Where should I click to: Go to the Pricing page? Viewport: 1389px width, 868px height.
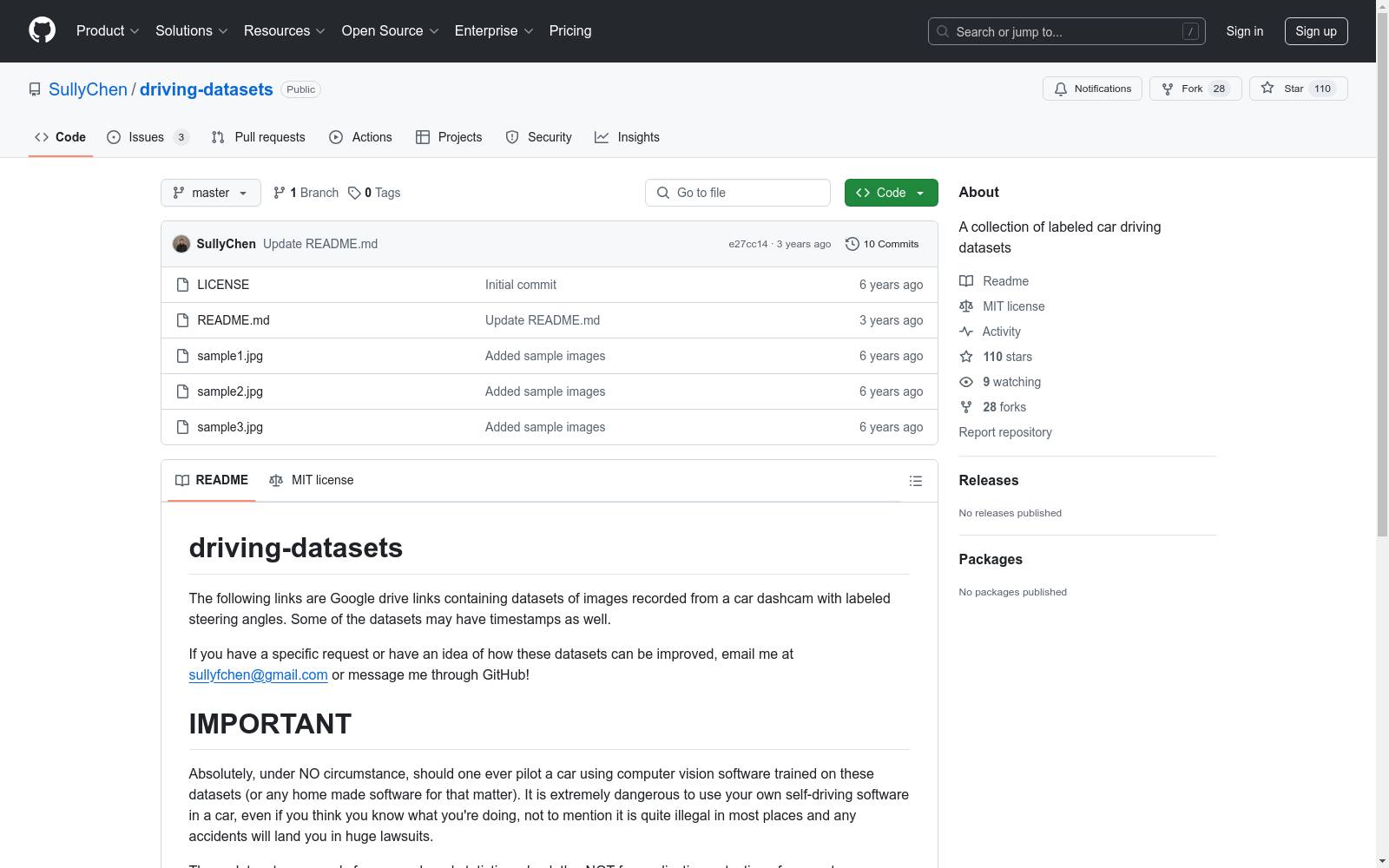[570, 31]
